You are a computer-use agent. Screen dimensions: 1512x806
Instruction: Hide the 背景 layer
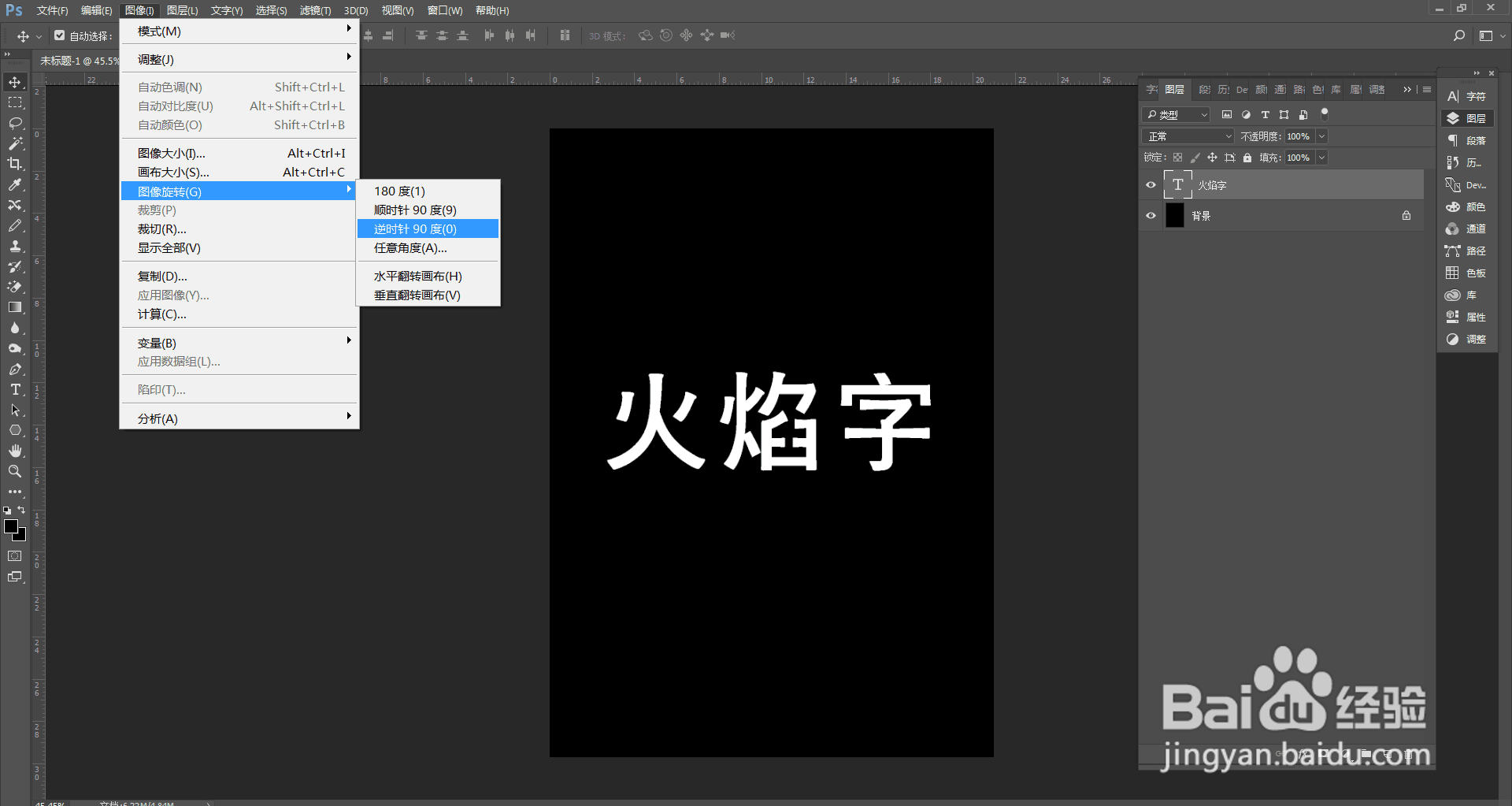[x=1151, y=215]
